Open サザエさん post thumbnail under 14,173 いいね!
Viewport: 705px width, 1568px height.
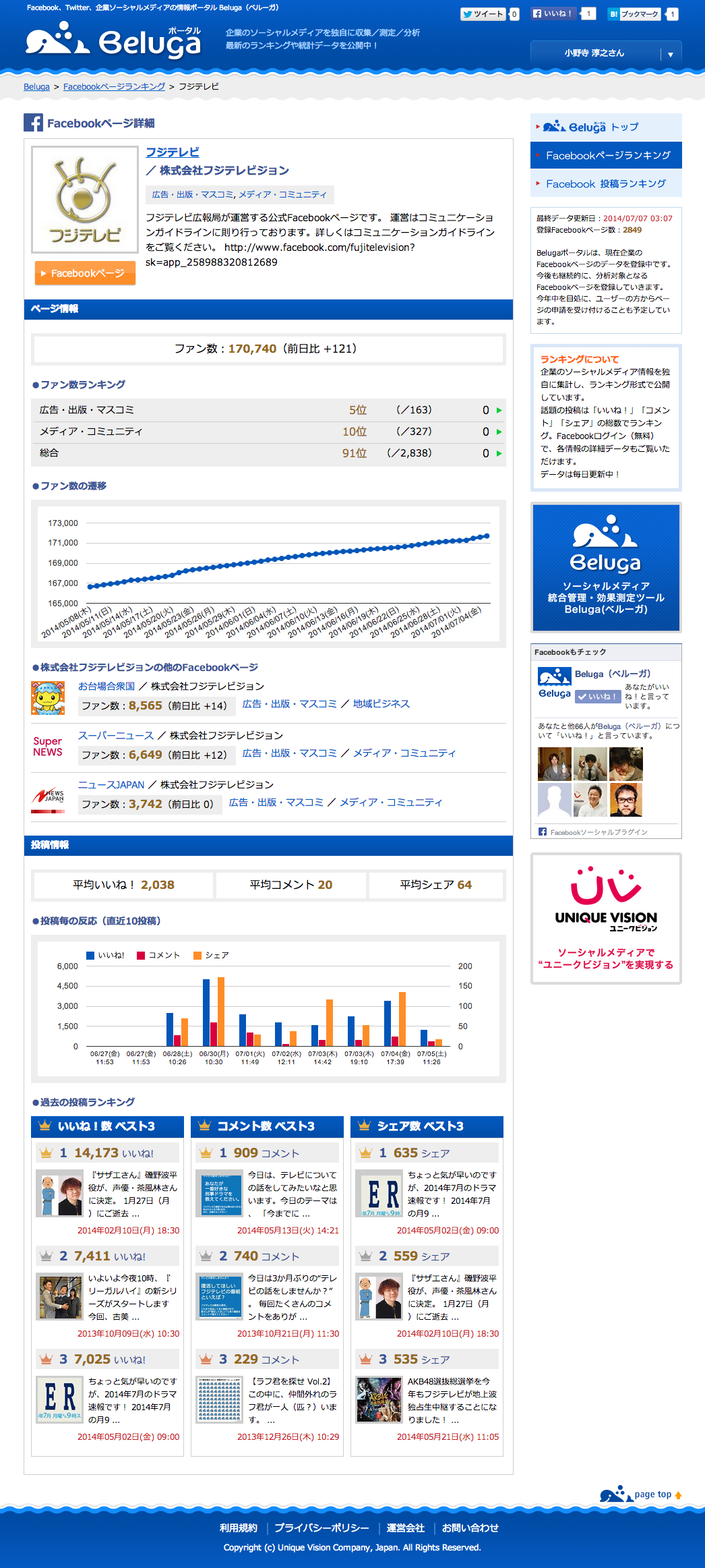click(59, 1194)
